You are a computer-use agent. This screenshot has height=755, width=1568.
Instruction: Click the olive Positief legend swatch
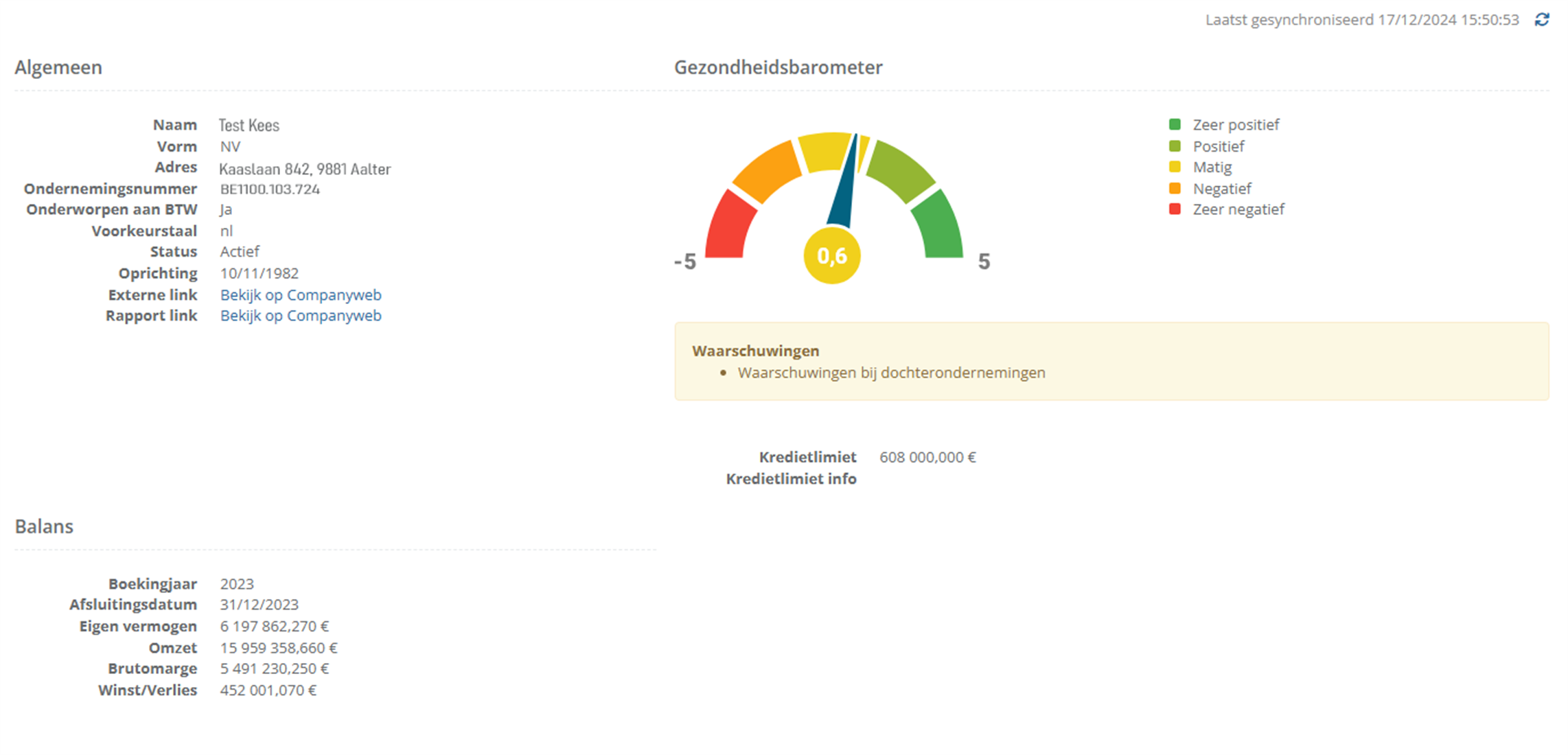tap(1175, 146)
